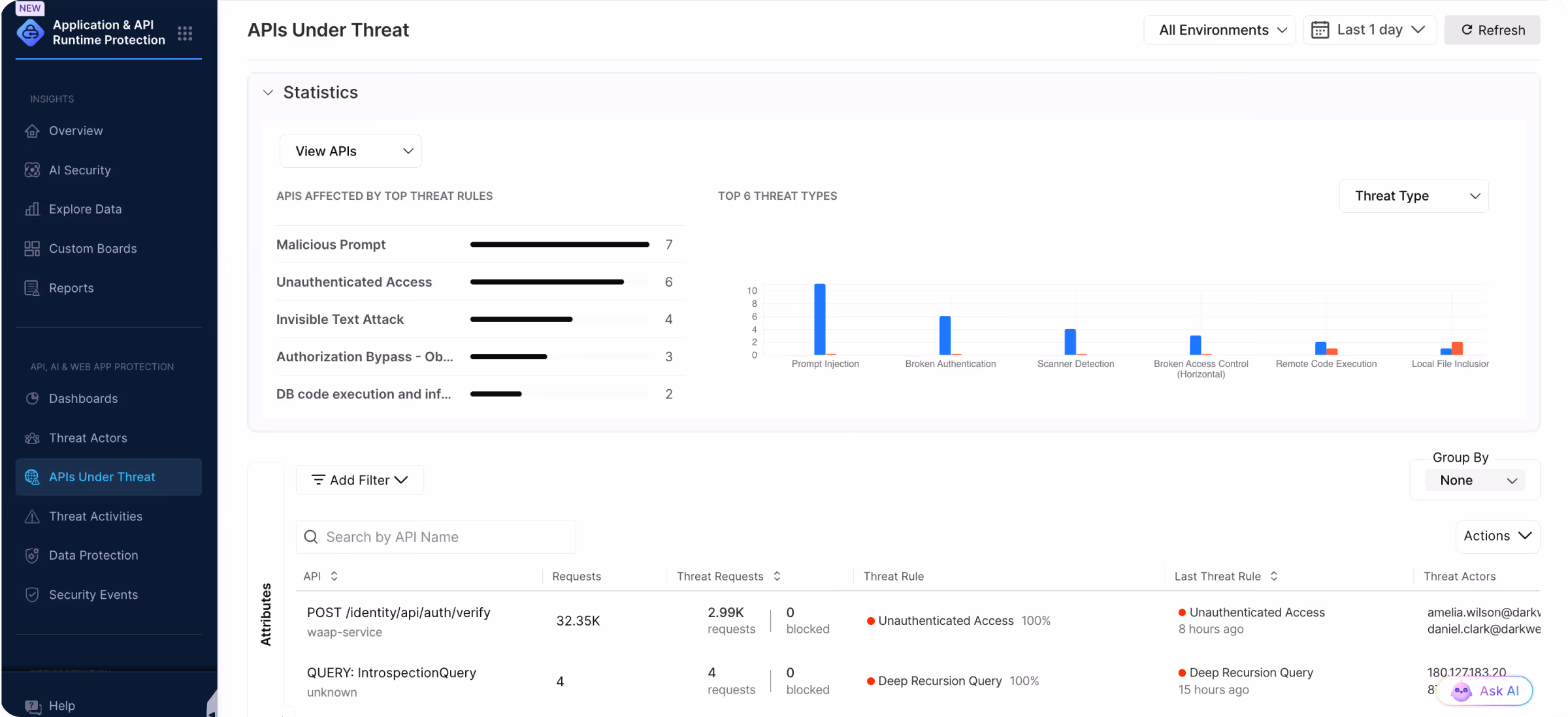Select the AI Security sidebar icon
The width and height of the screenshot is (1568, 717).
pos(33,170)
